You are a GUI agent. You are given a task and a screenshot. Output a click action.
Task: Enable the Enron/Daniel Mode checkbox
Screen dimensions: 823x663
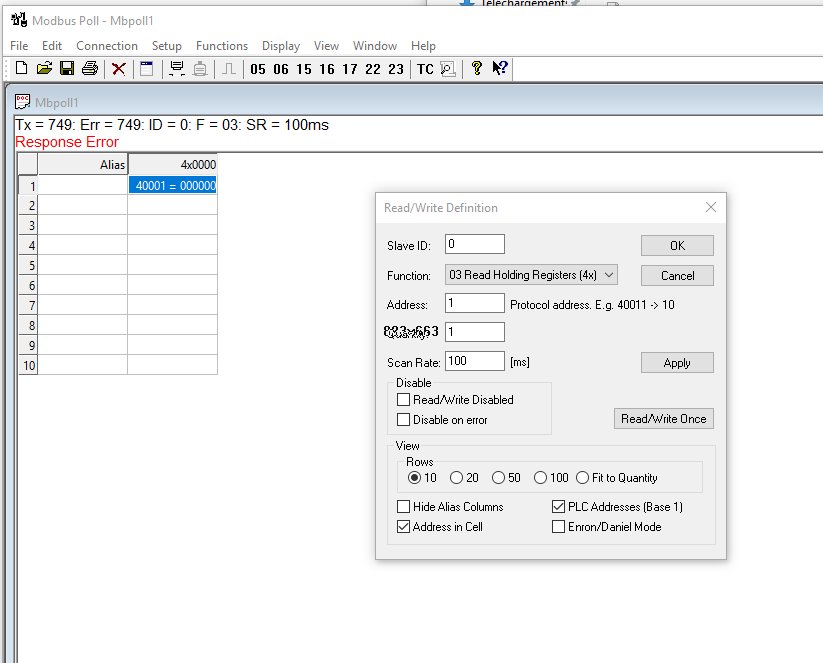(x=558, y=527)
